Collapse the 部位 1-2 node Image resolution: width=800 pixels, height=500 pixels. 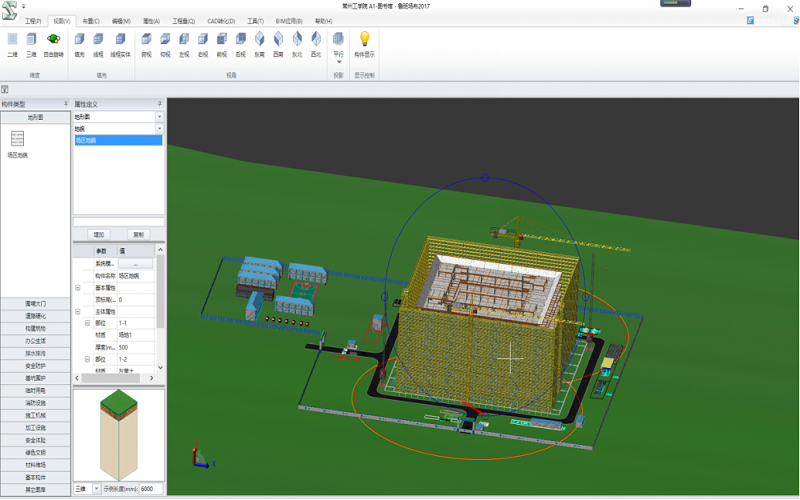click(87, 360)
